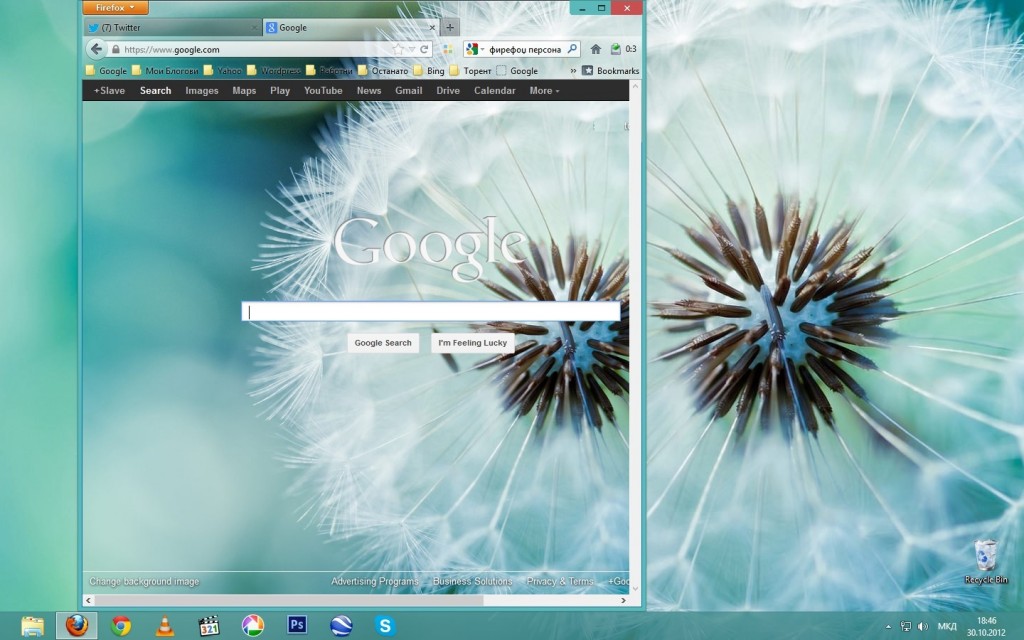Screen dimensions: 1024x640
Task: Open Drive in the Google bar
Action: 448,91
